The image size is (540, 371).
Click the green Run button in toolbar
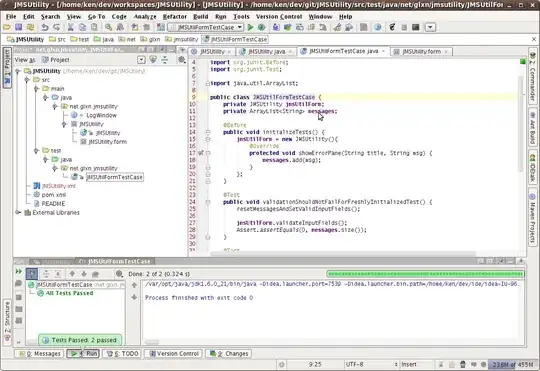tap(250, 27)
